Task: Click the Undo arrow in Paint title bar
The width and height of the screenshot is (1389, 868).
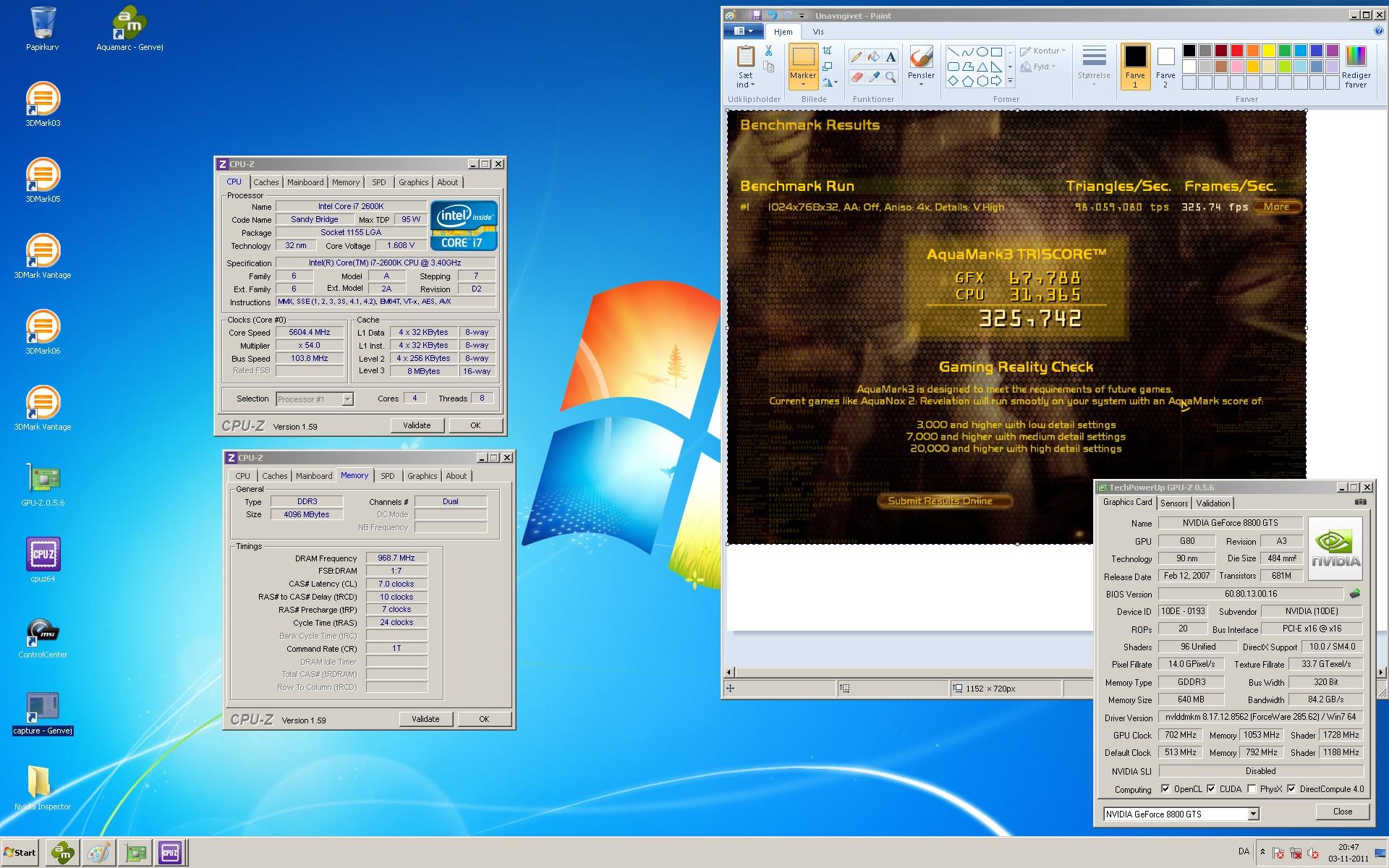Action: click(772, 15)
